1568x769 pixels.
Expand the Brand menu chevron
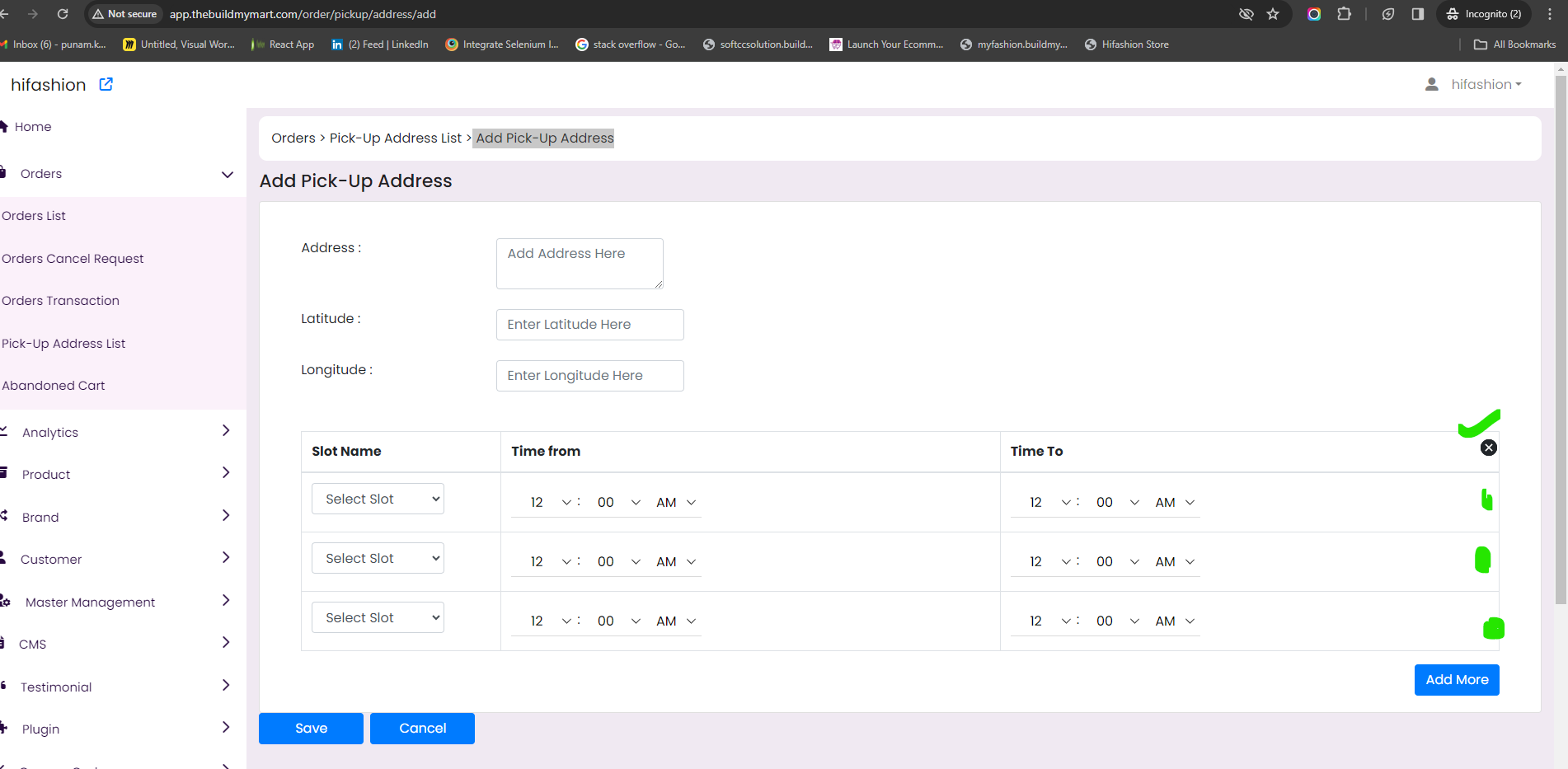point(226,515)
